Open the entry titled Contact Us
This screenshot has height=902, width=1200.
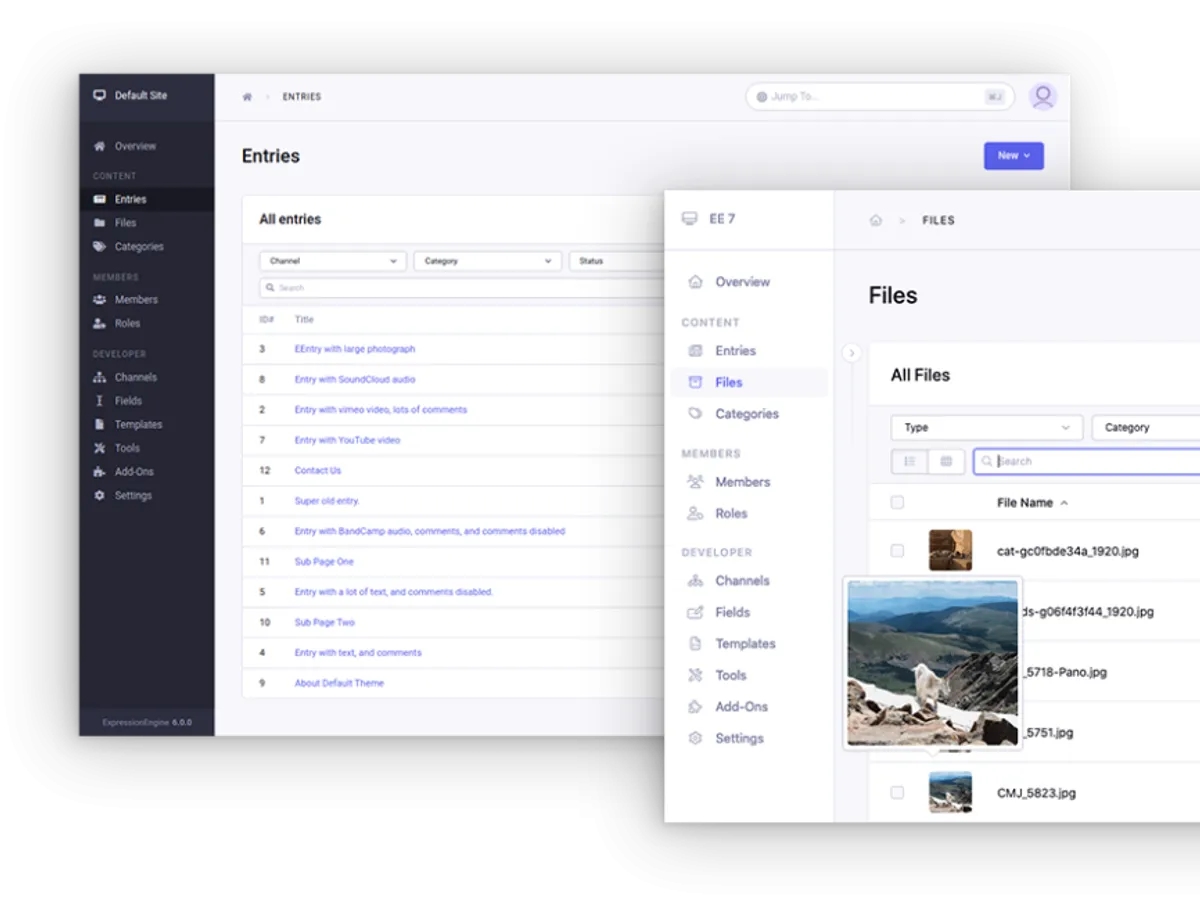[317, 470]
